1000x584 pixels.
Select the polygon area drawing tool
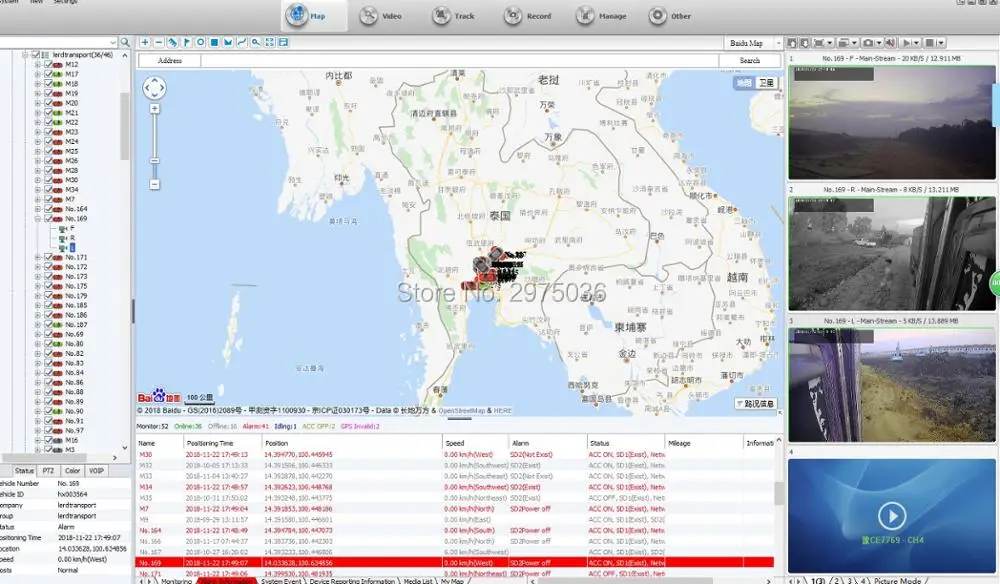click(x=228, y=42)
